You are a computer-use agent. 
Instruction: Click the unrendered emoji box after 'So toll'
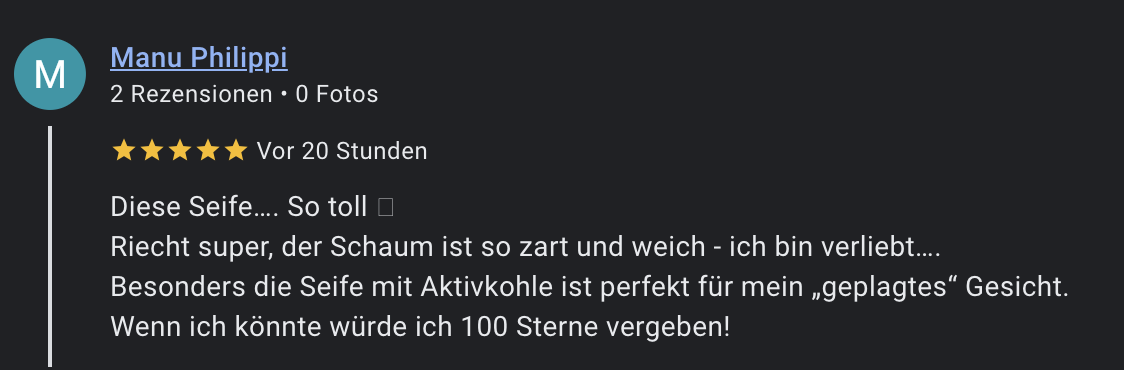coord(386,207)
